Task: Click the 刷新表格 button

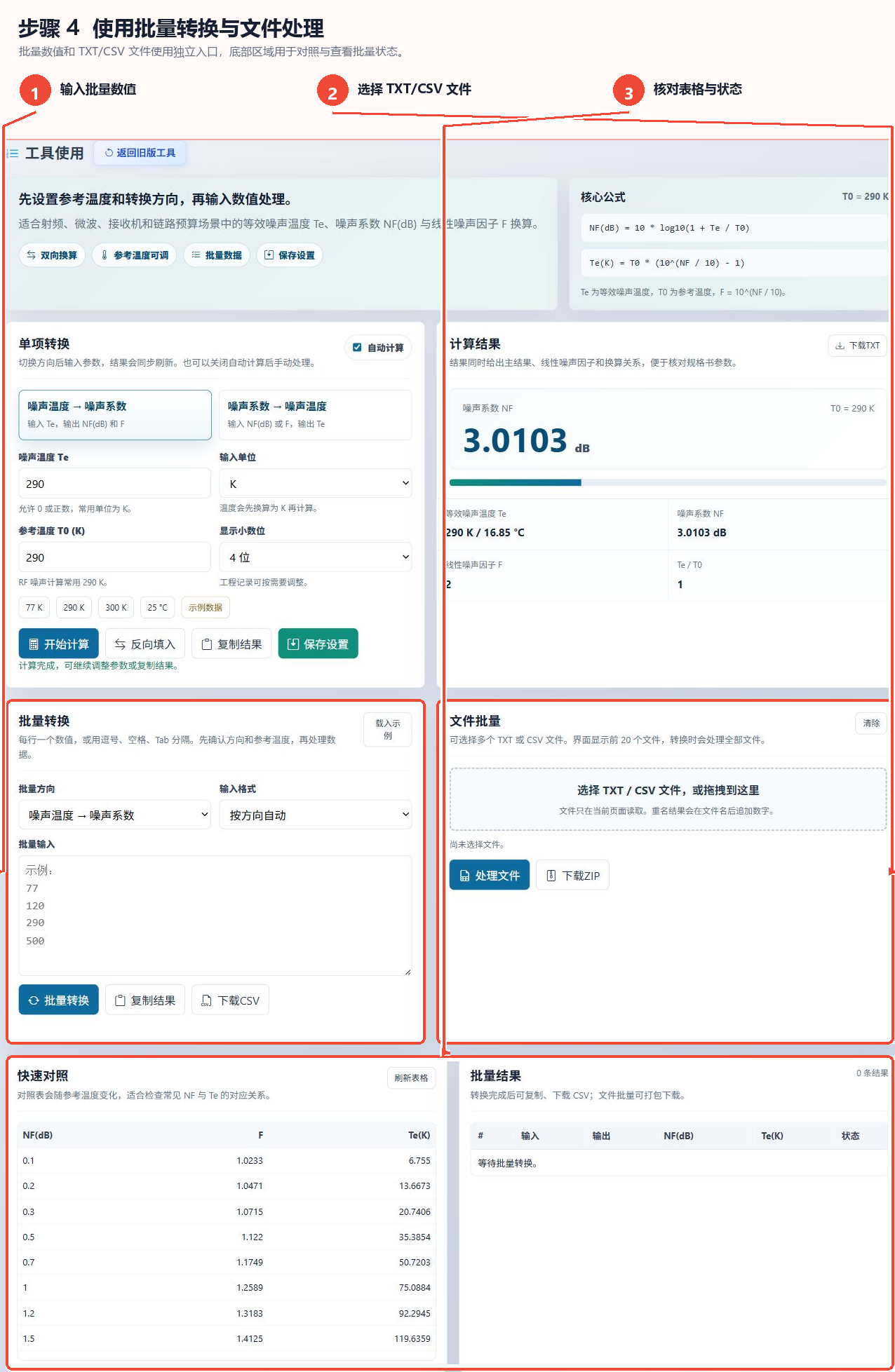Action: coord(411,1078)
